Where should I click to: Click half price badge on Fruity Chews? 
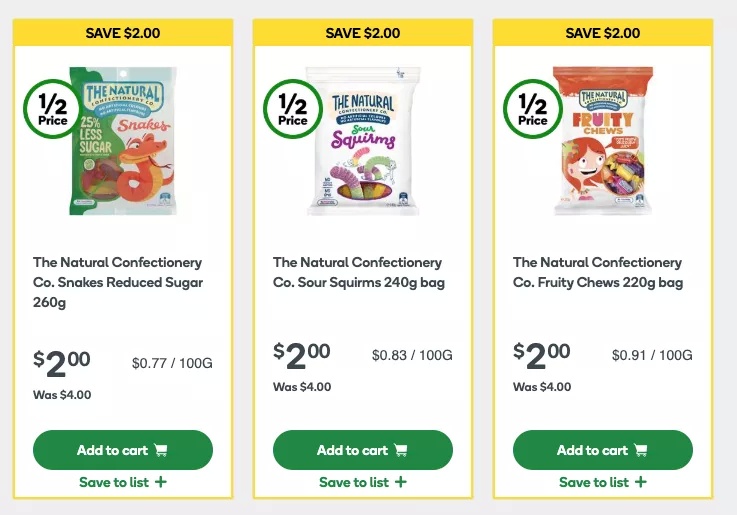click(533, 109)
